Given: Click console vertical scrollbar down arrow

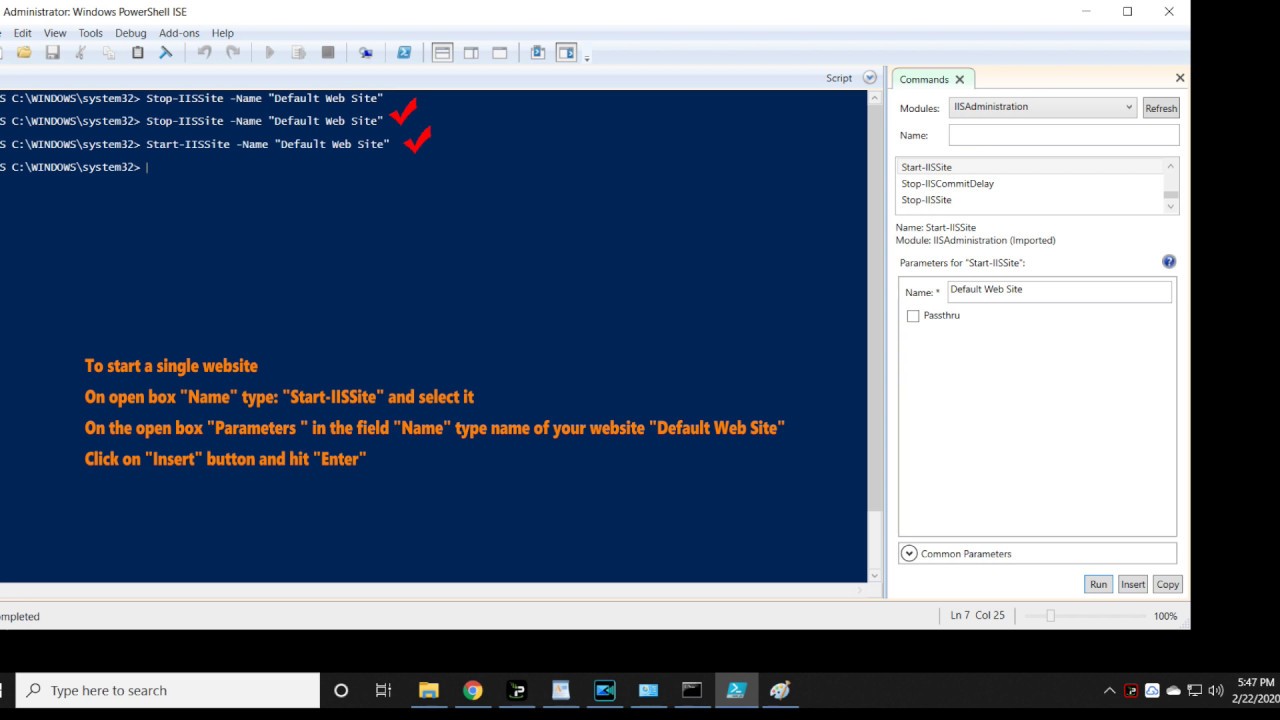Looking at the screenshot, I should (x=875, y=575).
